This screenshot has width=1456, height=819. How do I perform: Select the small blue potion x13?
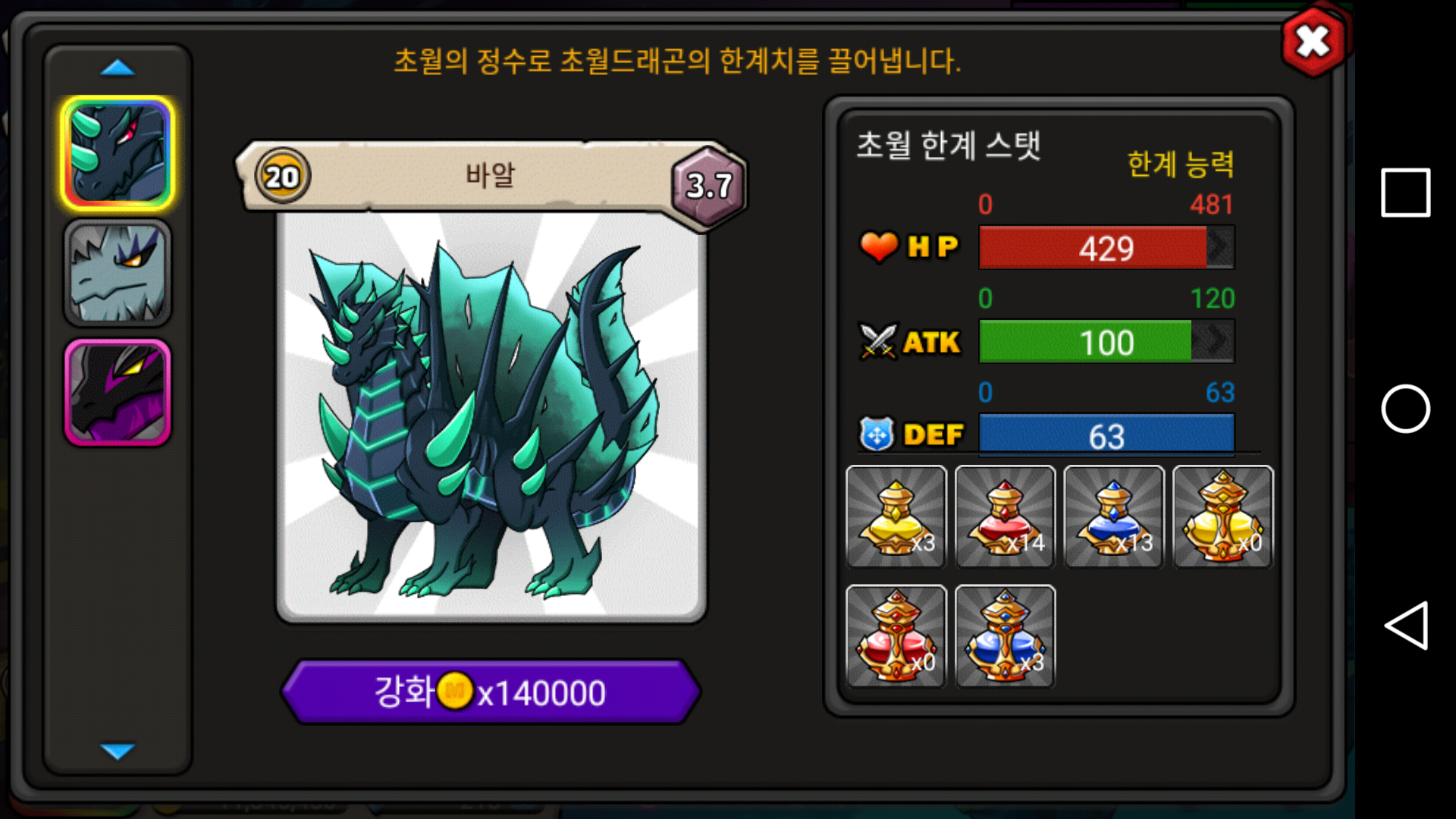tap(1114, 516)
